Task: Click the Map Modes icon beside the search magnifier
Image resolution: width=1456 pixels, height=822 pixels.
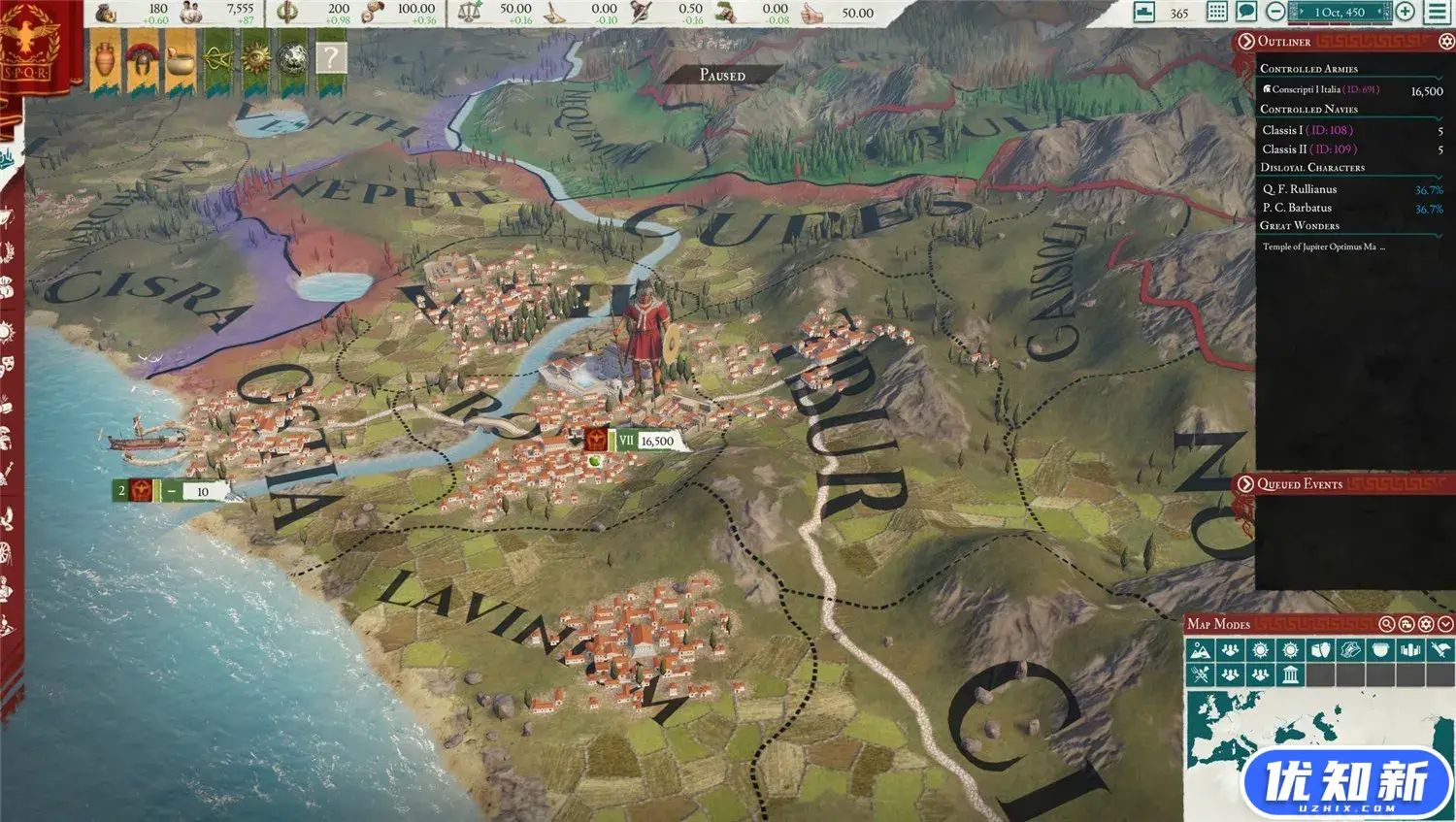Action: pyautogui.click(x=1406, y=624)
